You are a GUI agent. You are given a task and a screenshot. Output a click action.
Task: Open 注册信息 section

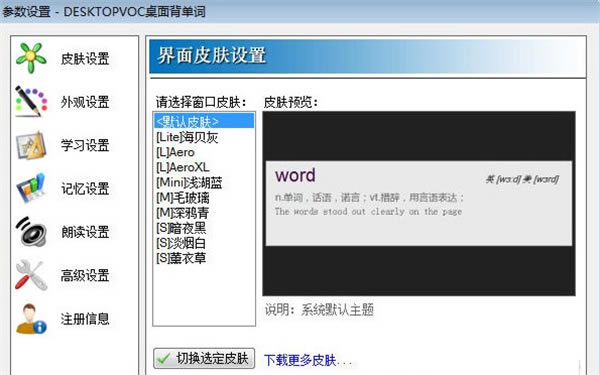pyautogui.click(x=85, y=319)
